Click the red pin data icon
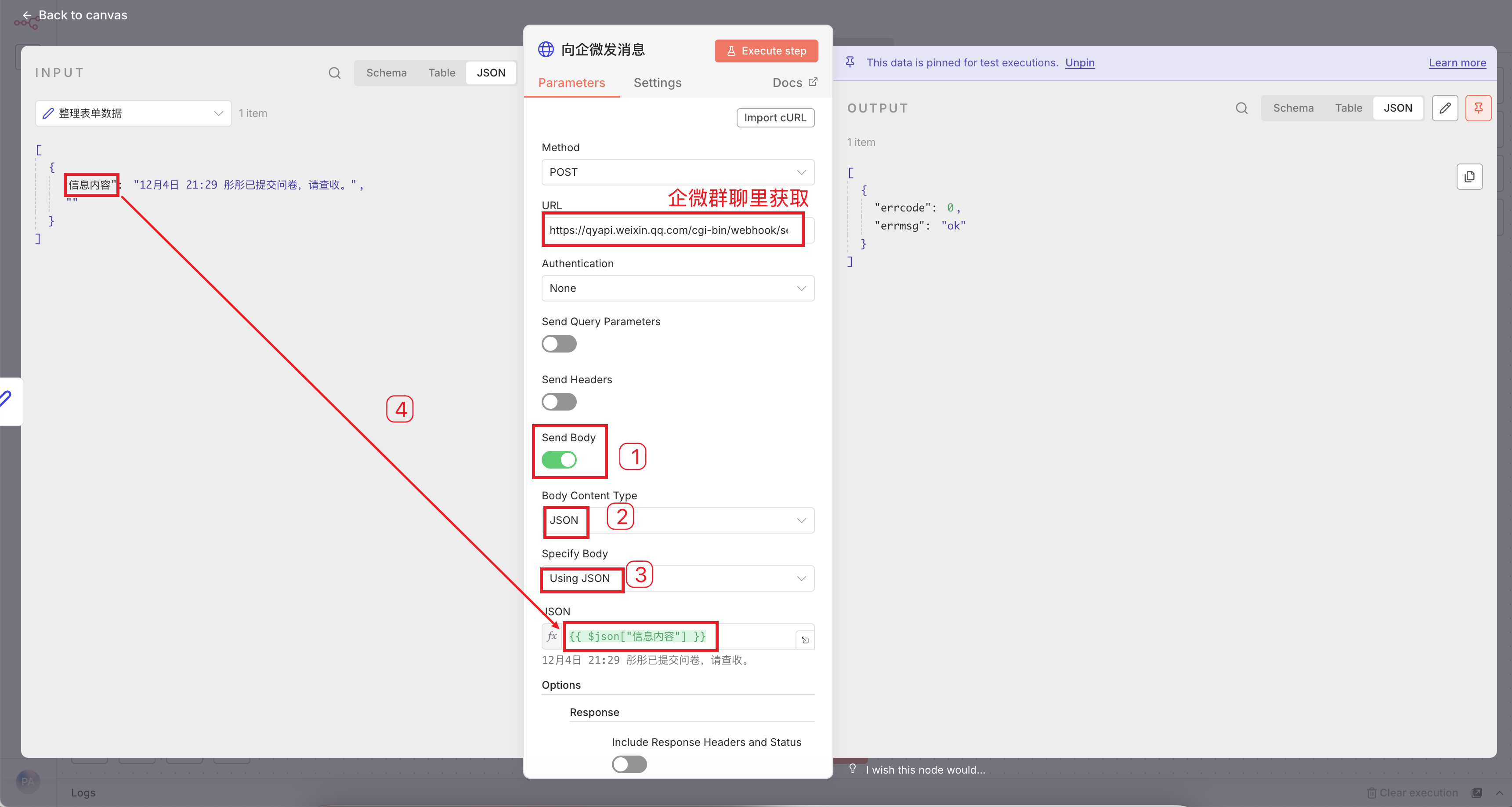 pos(1478,108)
